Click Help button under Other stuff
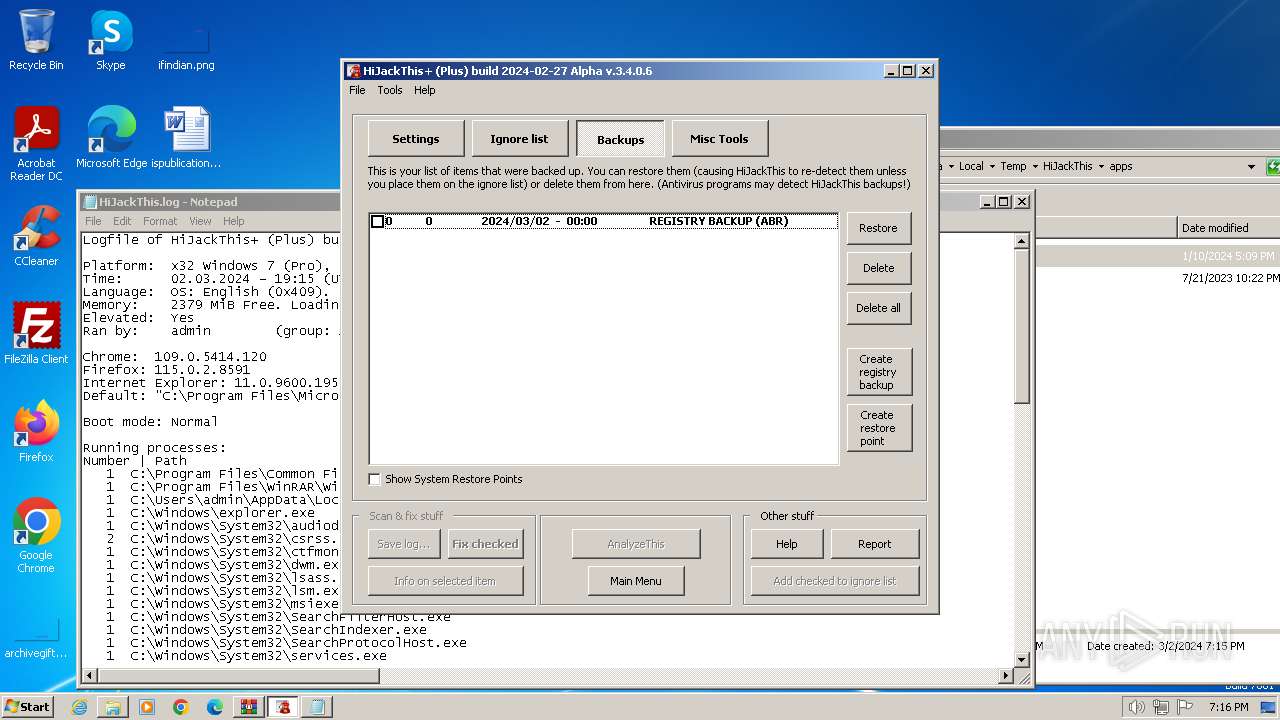Screen dimensions: 1280x720 (787, 544)
